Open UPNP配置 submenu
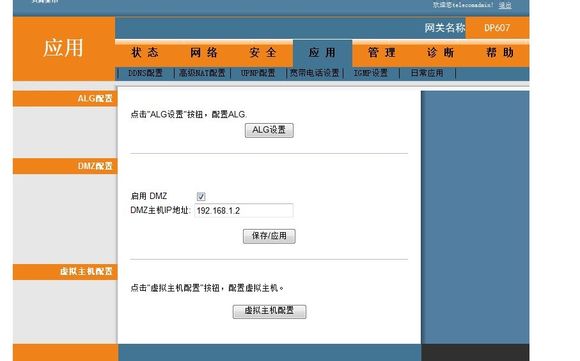580x361 pixels. [x=258, y=73]
